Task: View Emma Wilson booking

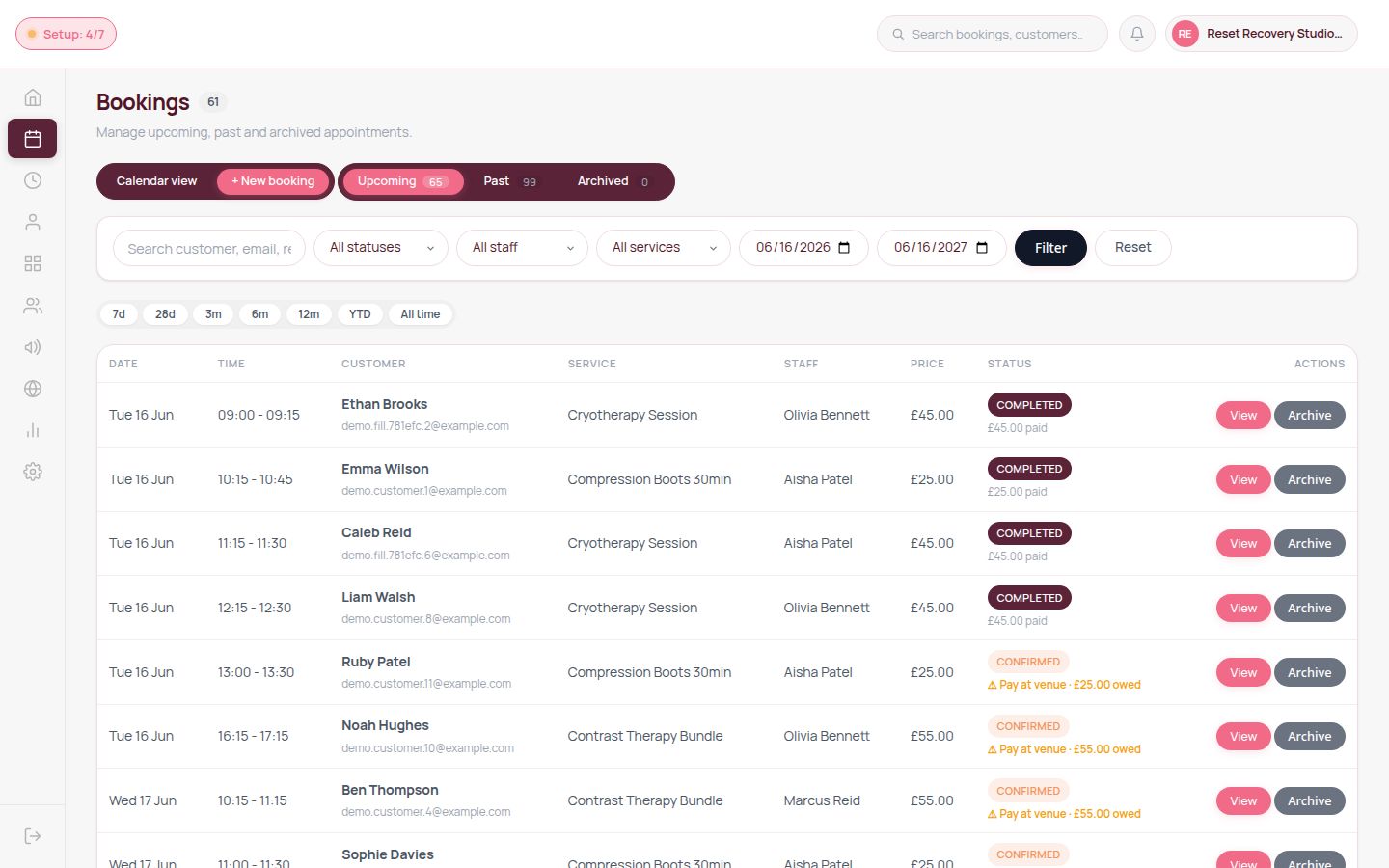Action: pyautogui.click(x=1243, y=479)
